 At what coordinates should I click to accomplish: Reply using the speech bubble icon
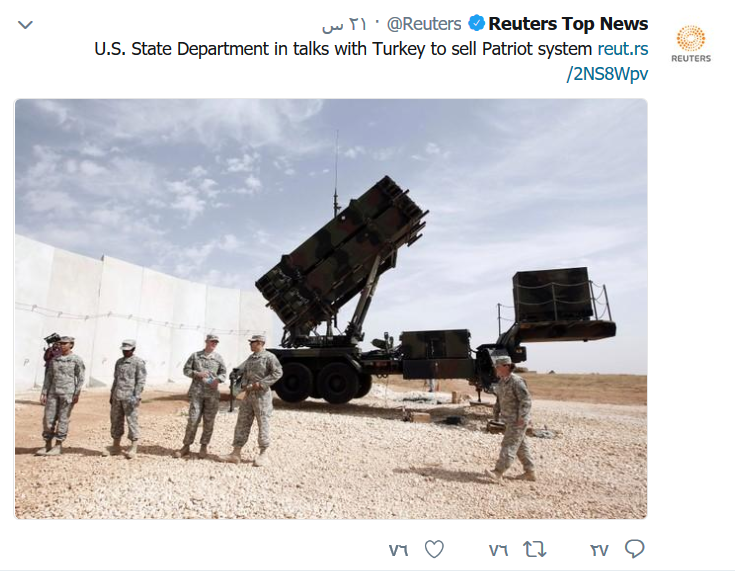635,549
